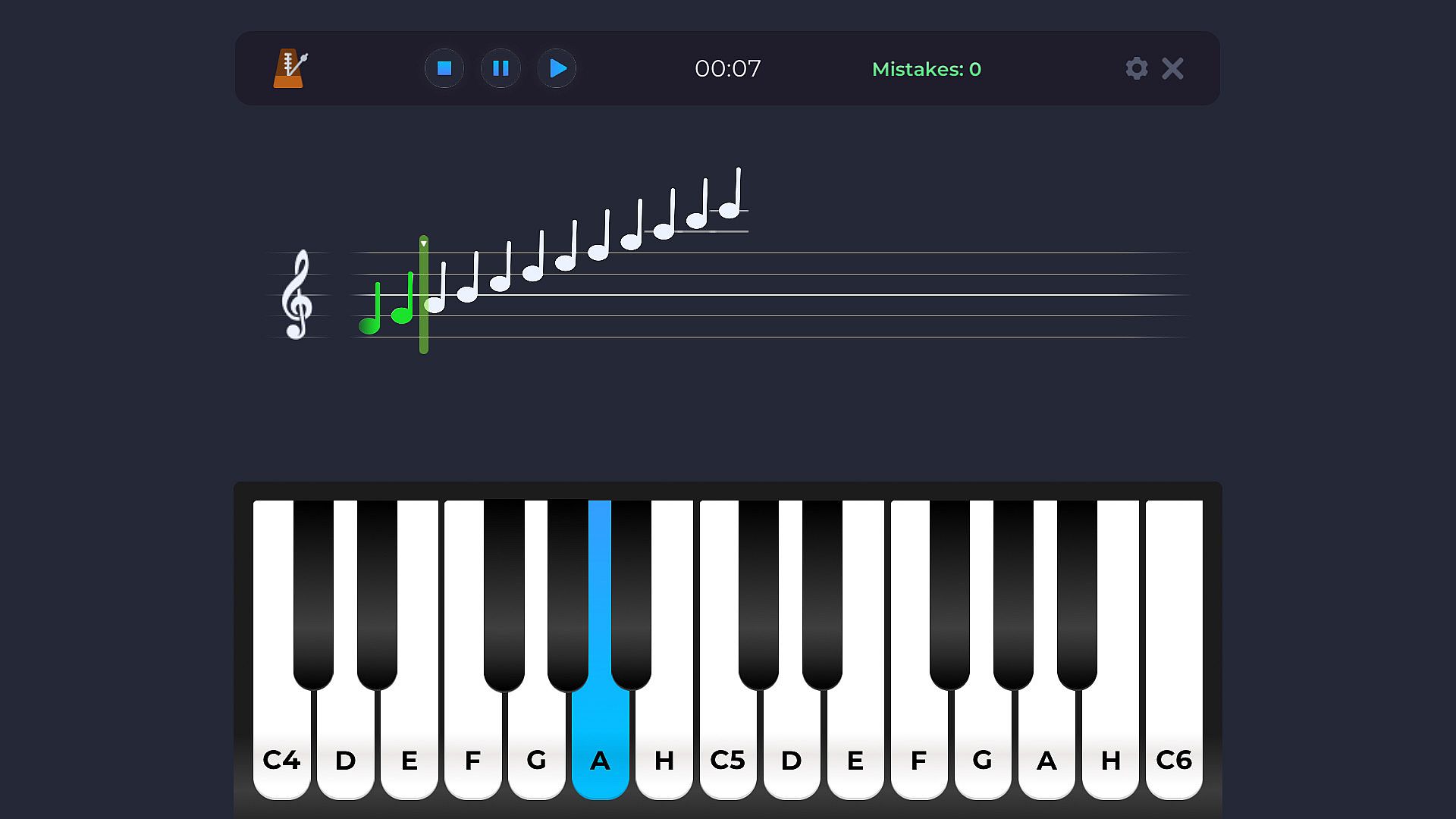This screenshot has width=1456, height=819.
Task: Pause the exercise
Action: tap(500, 68)
